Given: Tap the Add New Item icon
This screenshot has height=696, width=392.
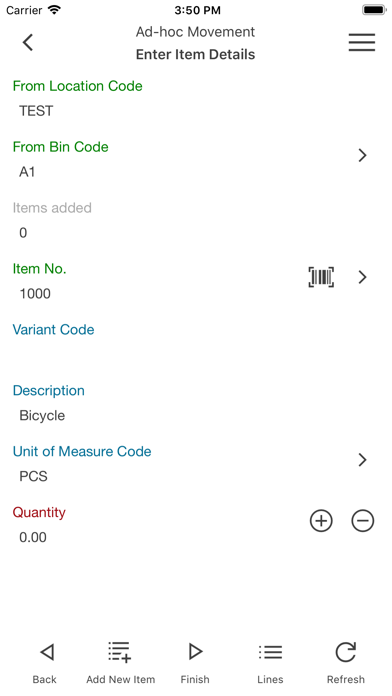Looking at the screenshot, I should click(120, 652).
